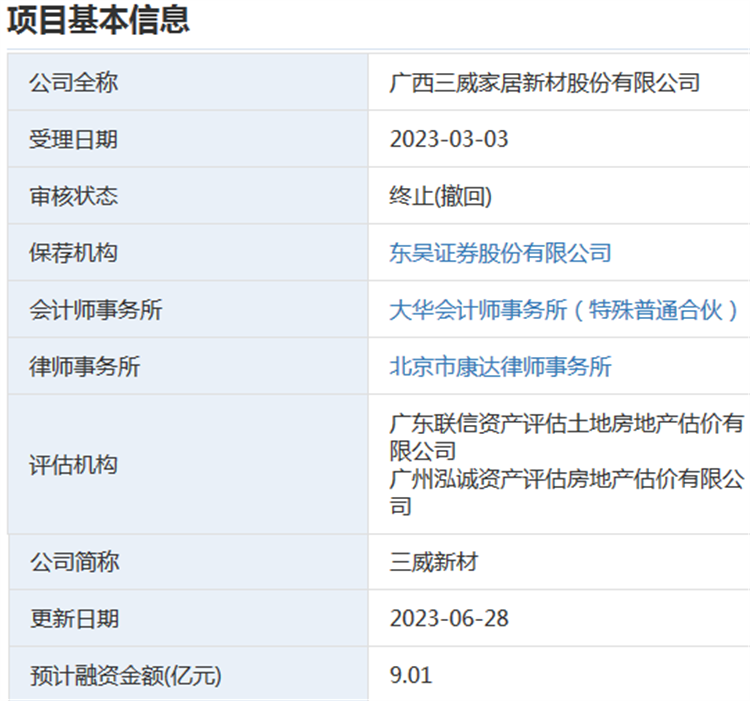Select the short name 三威新材

[x=434, y=562]
